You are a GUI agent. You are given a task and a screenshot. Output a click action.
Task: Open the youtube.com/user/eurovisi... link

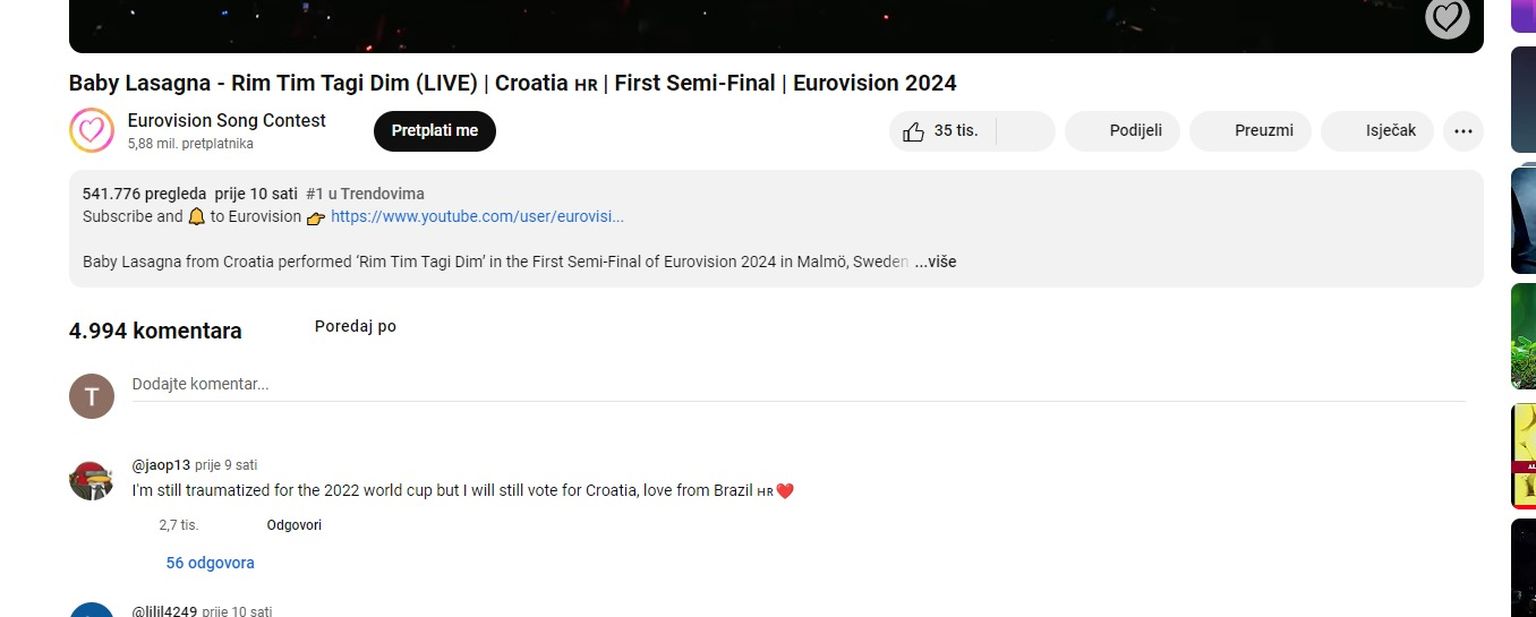pos(477,217)
